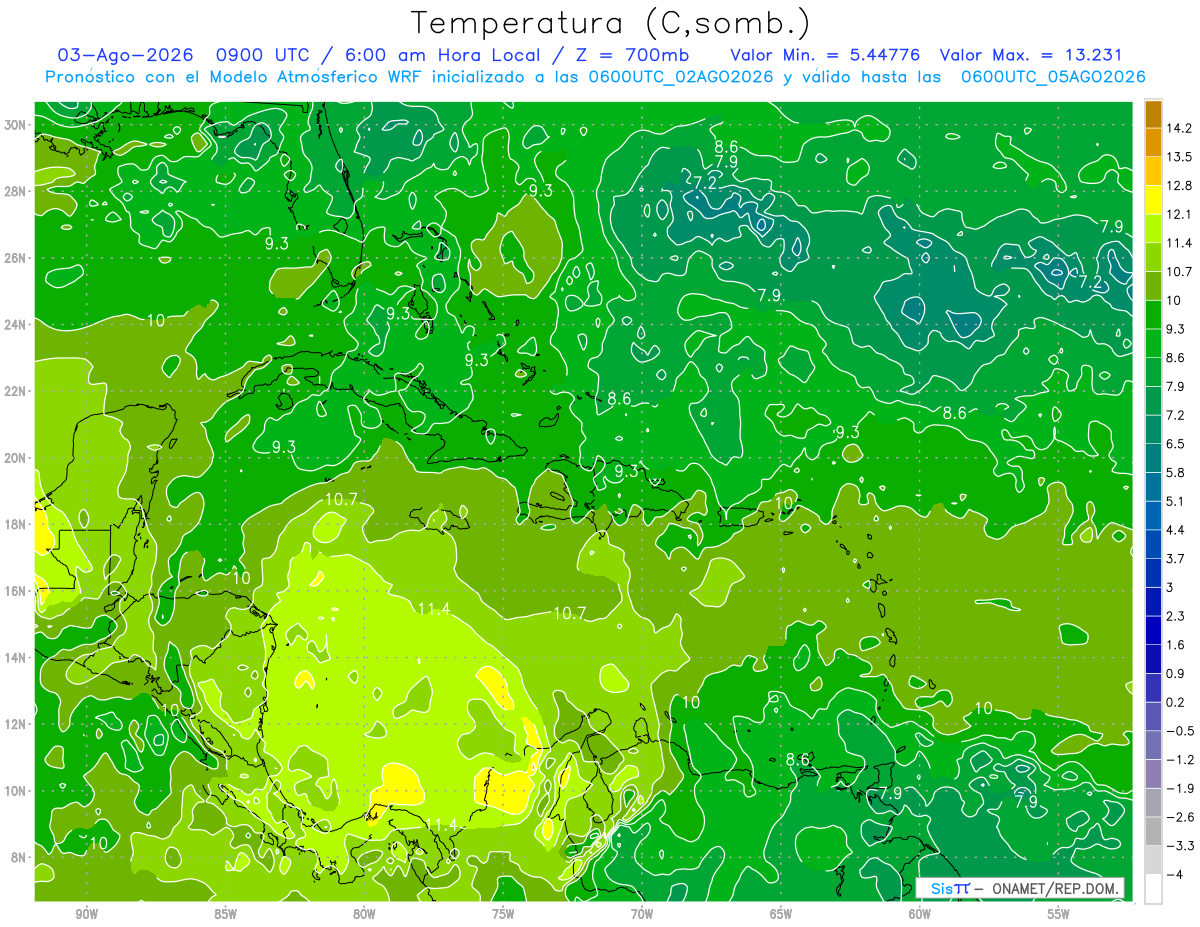Viewport: 1200px width, 927px height.
Task: Click the 85W longitude axis label
Action: point(225,914)
